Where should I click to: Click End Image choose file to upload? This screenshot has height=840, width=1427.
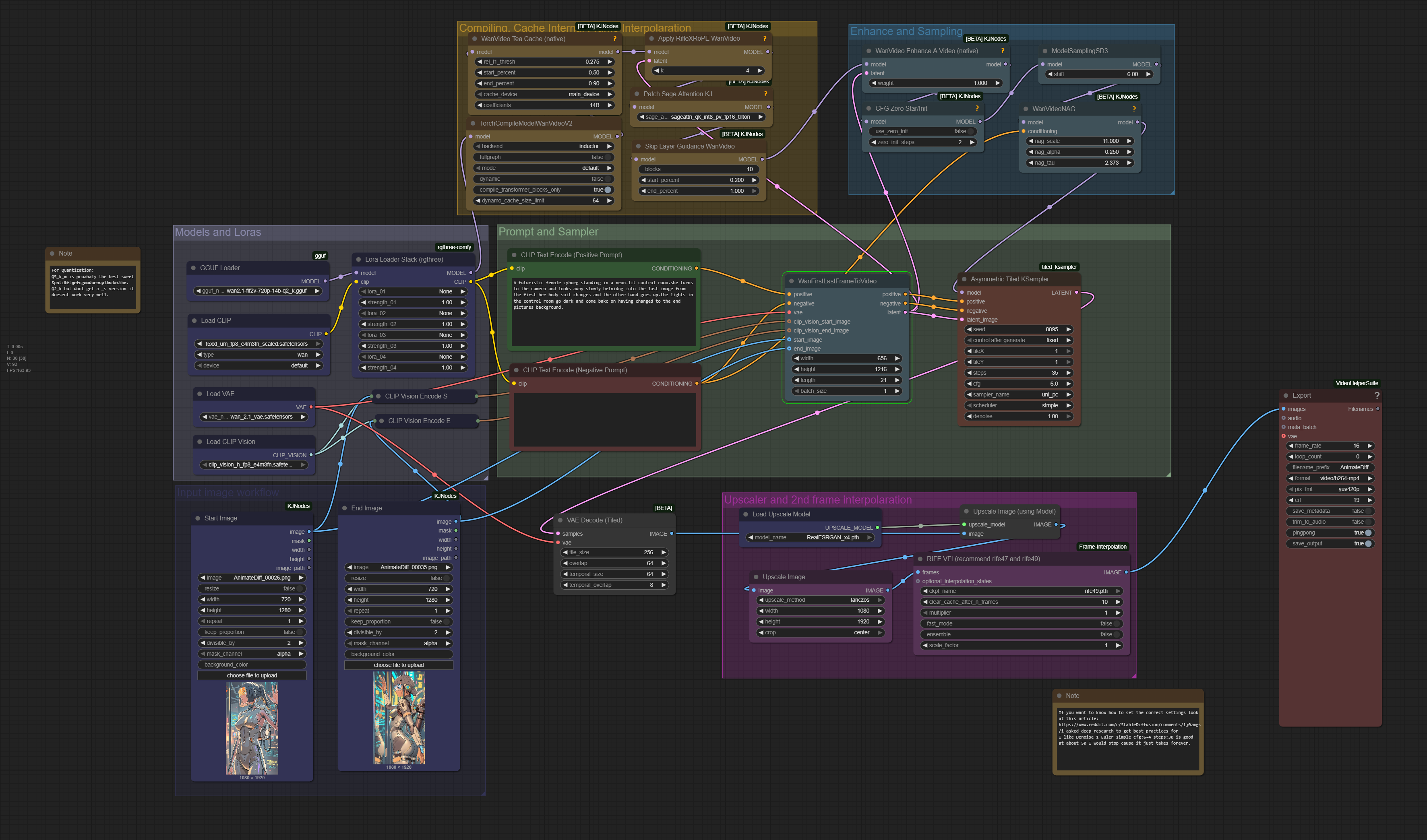click(x=398, y=665)
